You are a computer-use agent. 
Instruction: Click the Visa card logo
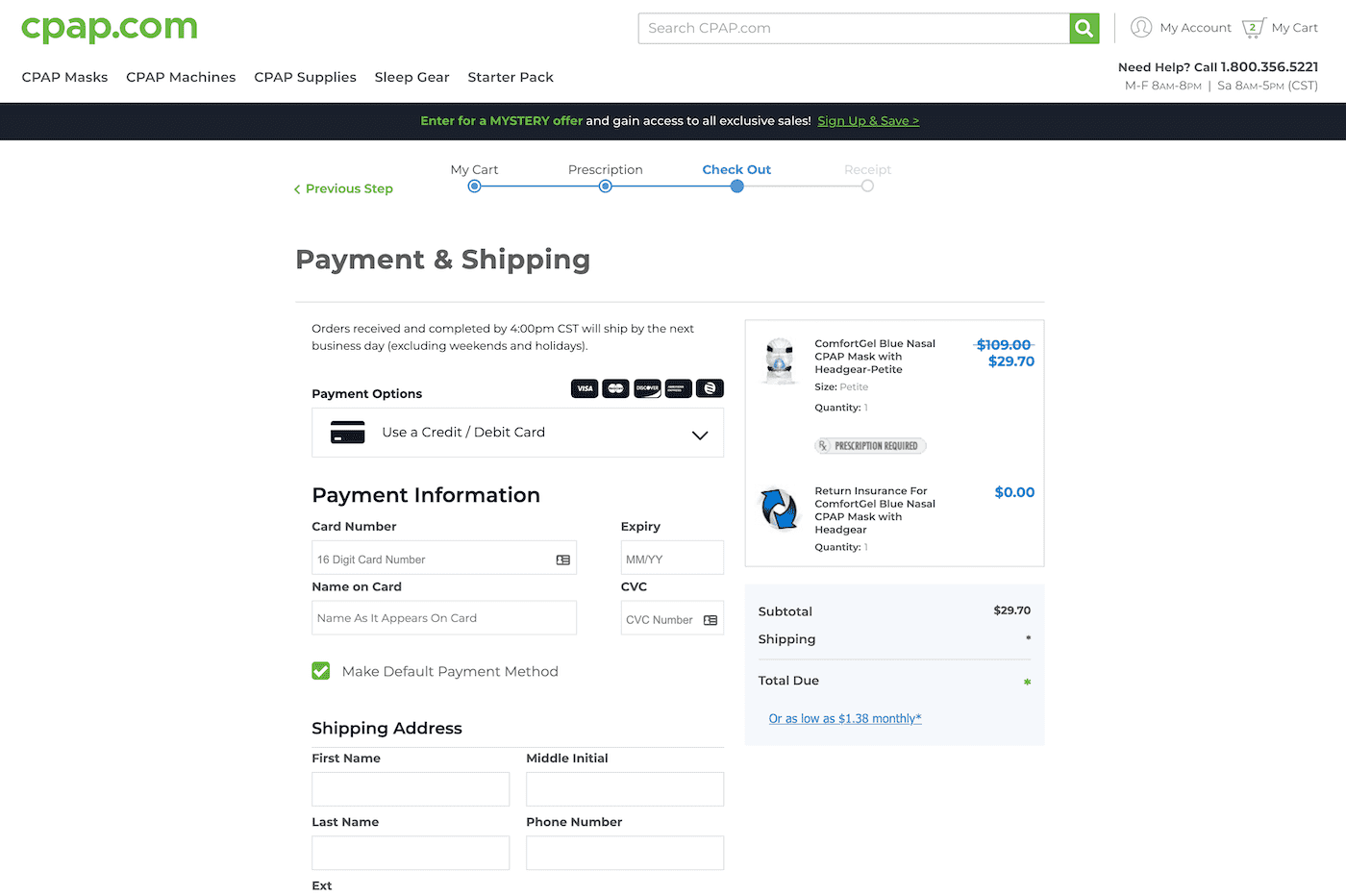[x=585, y=388]
